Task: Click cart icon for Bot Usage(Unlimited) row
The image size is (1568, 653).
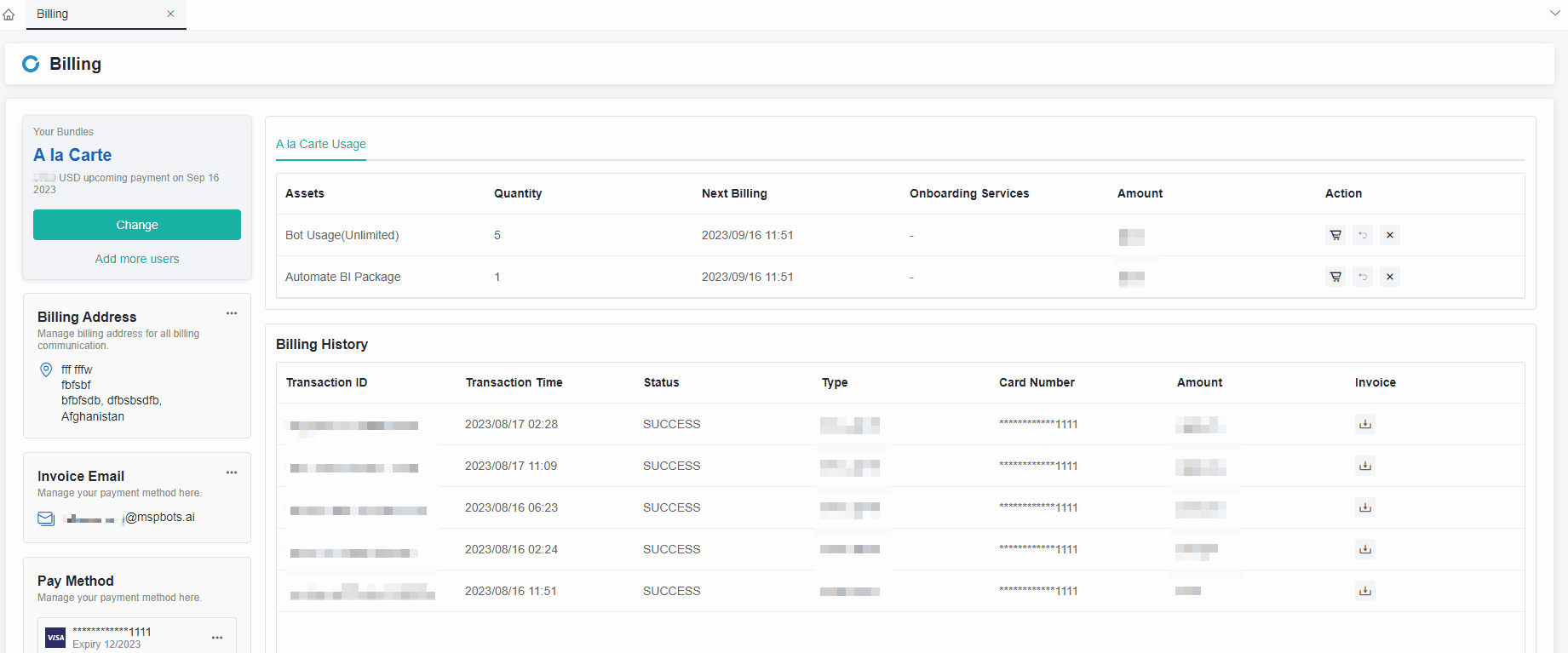Action: pos(1335,235)
